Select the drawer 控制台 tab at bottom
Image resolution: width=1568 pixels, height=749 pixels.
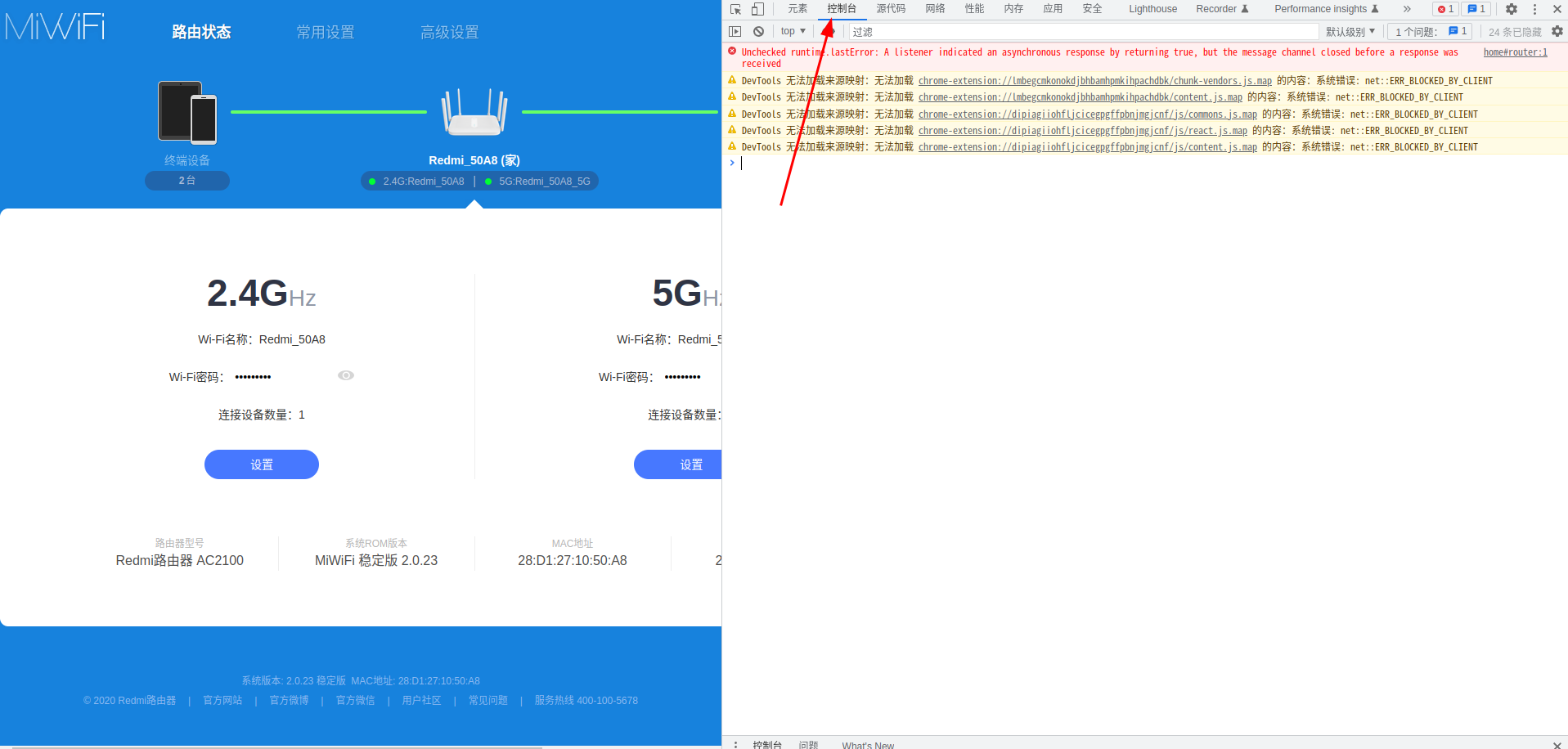767,745
